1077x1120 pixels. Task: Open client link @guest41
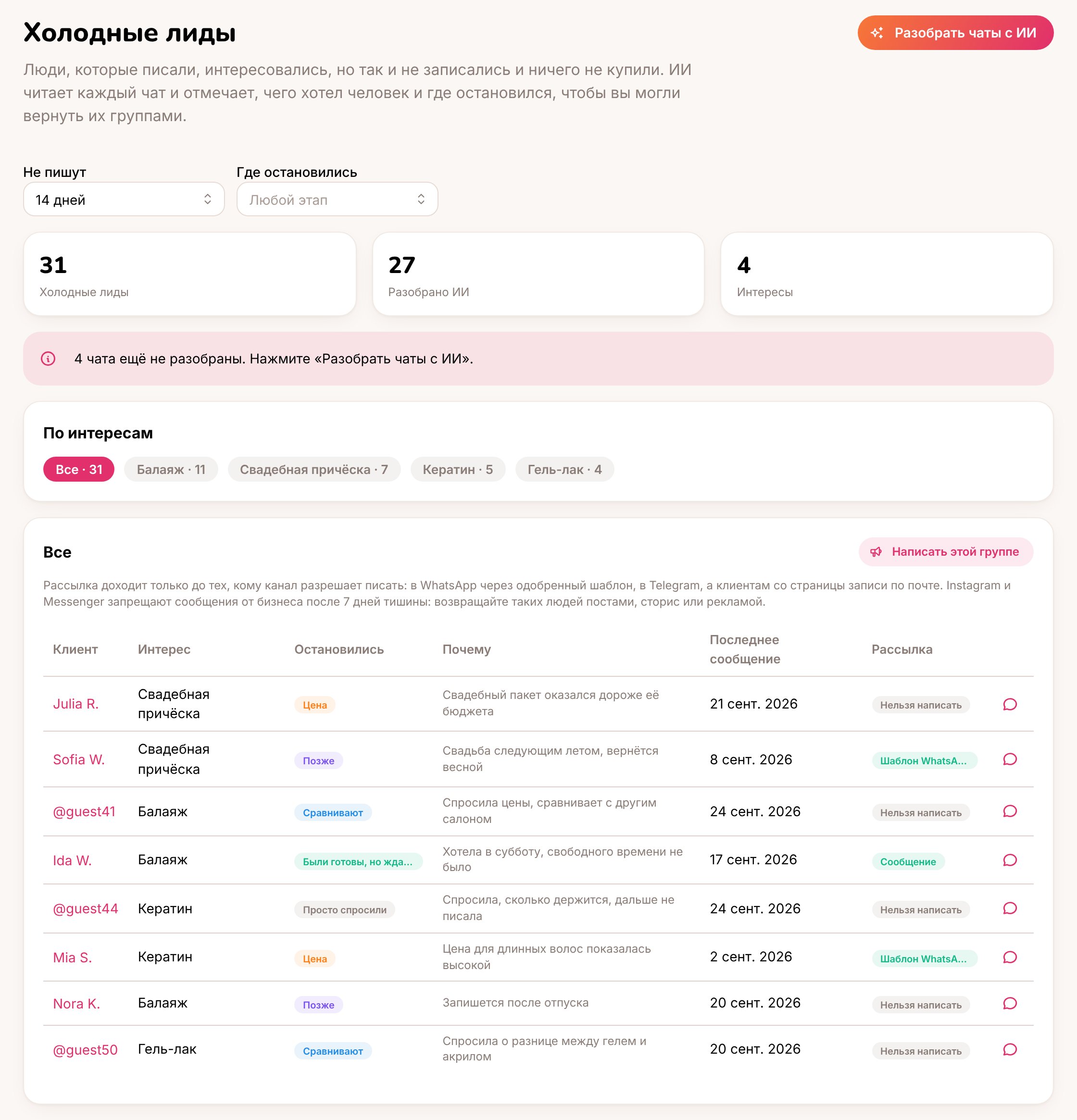click(84, 811)
